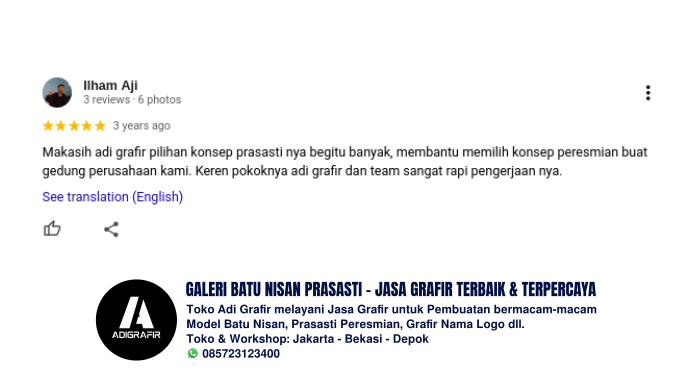This screenshot has width=690, height=371.
Task: Click 'Toko & Workshop: Jakarta - Bekasi - Depok'
Action: [x=307, y=339]
